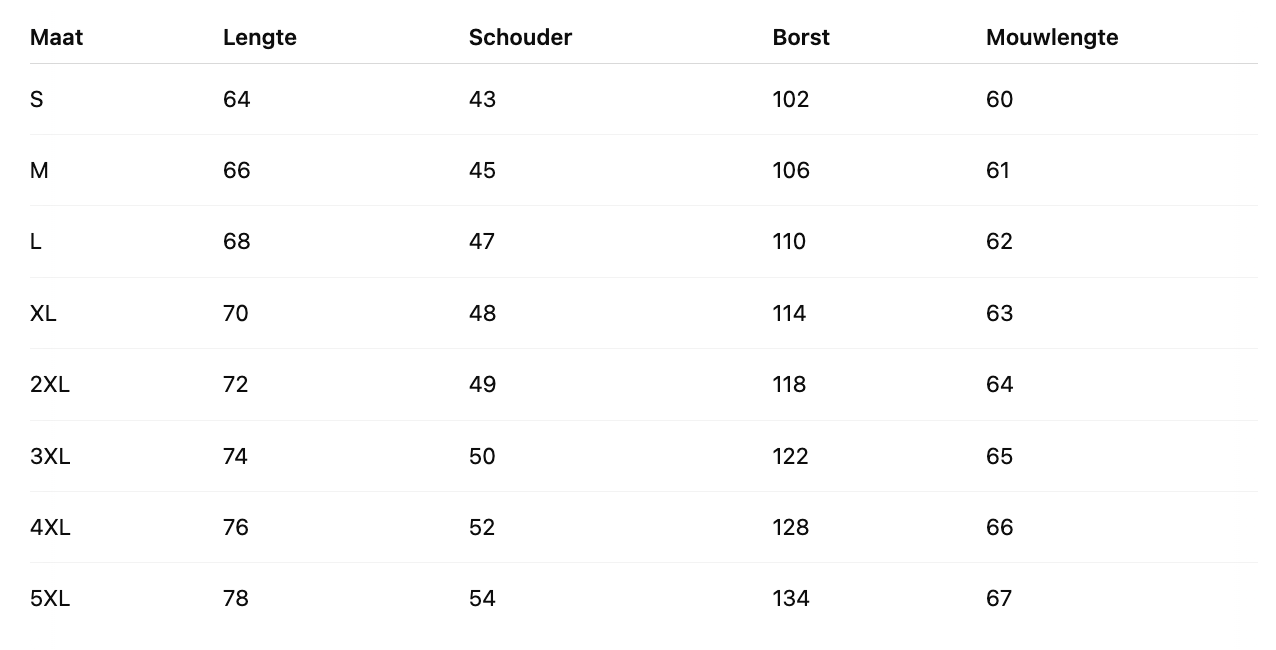
Task: Click the Borst column header
Action: 801,37
